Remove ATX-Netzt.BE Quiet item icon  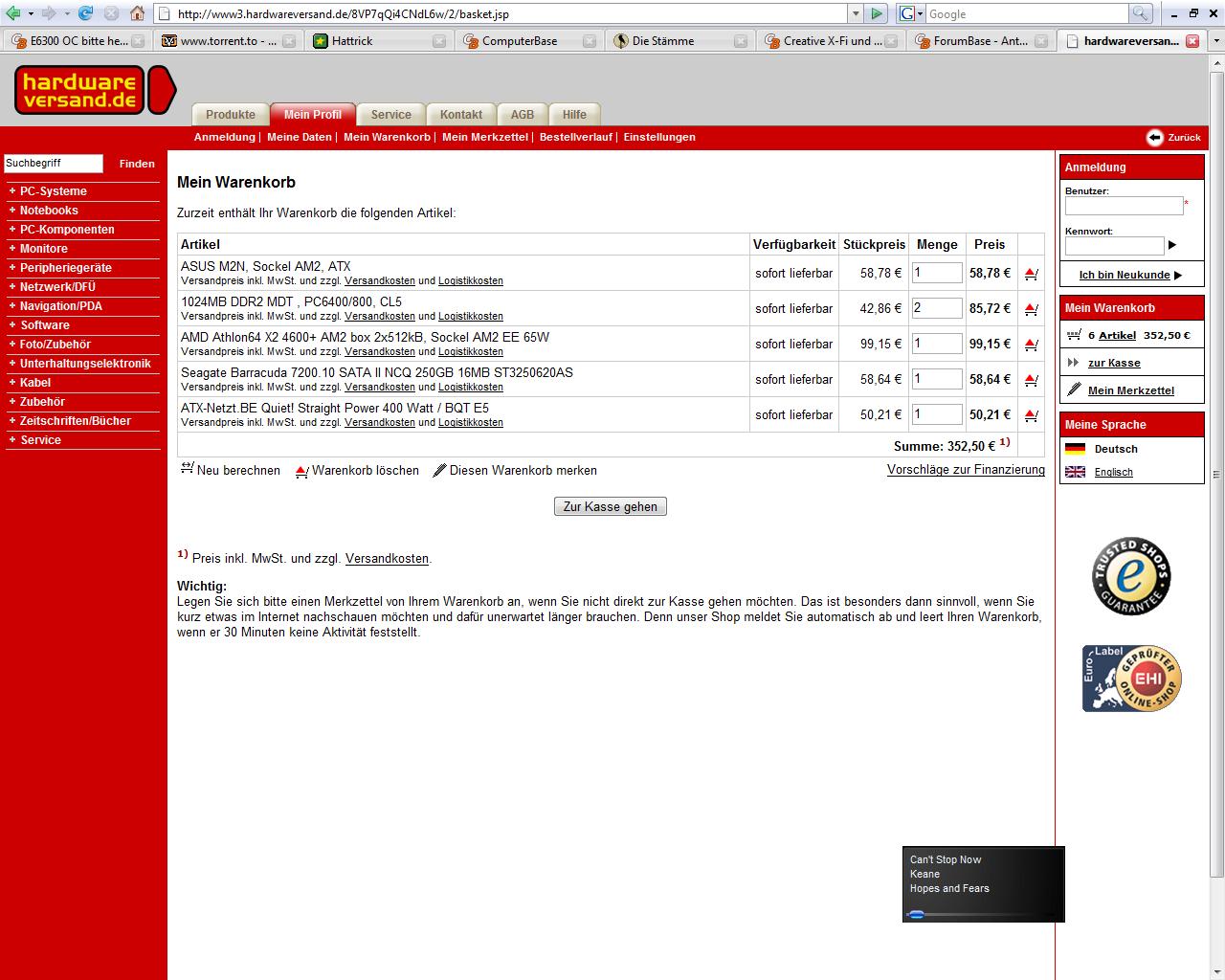pyautogui.click(x=1031, y=415)
